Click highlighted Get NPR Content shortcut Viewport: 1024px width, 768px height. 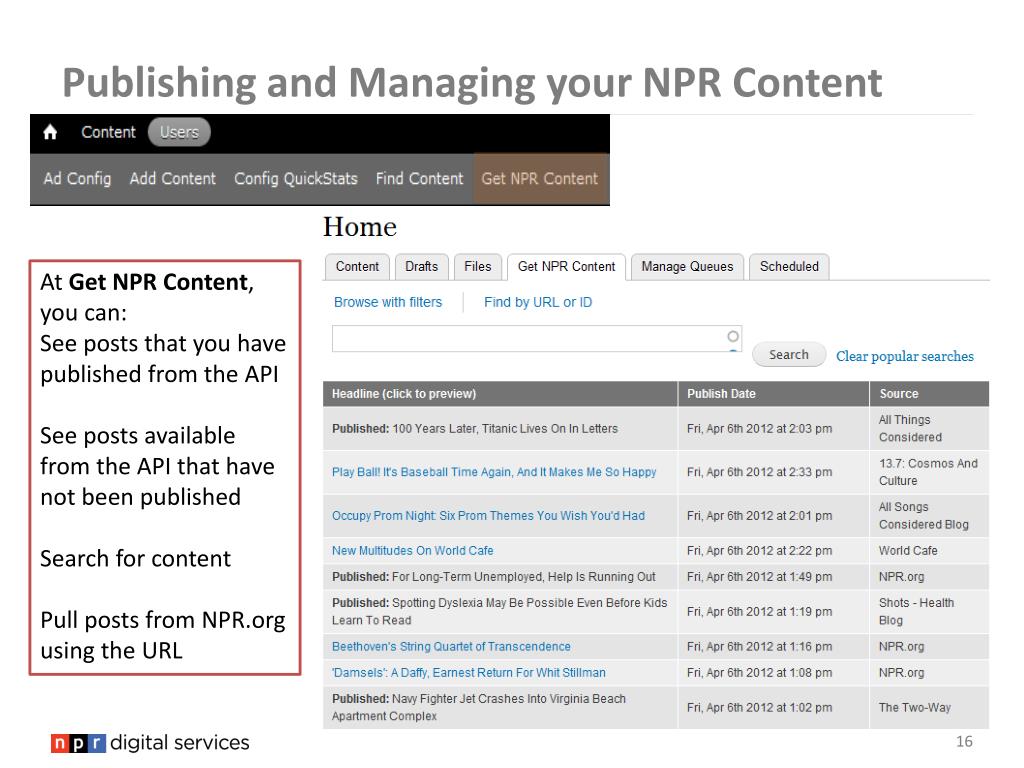540,179
